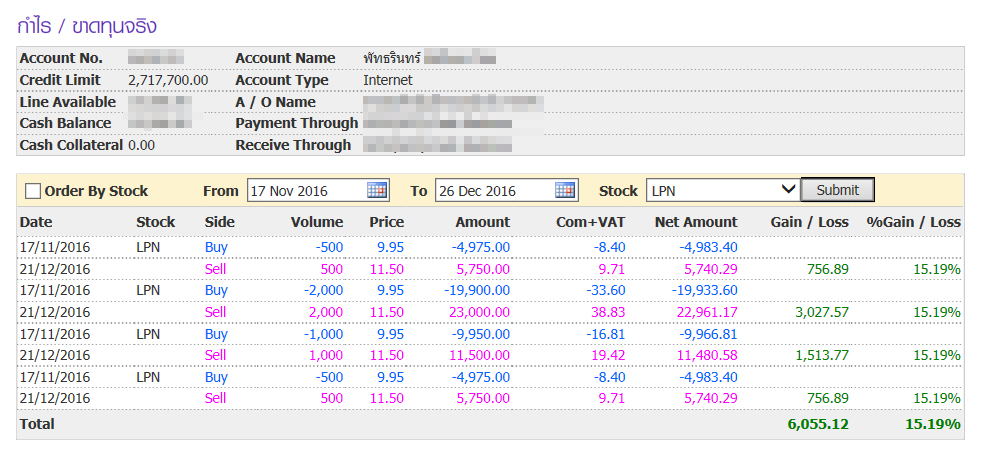Image resolution: width=986 pixels, height=466 pixels.
Task: Click the Stock column header in table
Action: pos(155,222)
